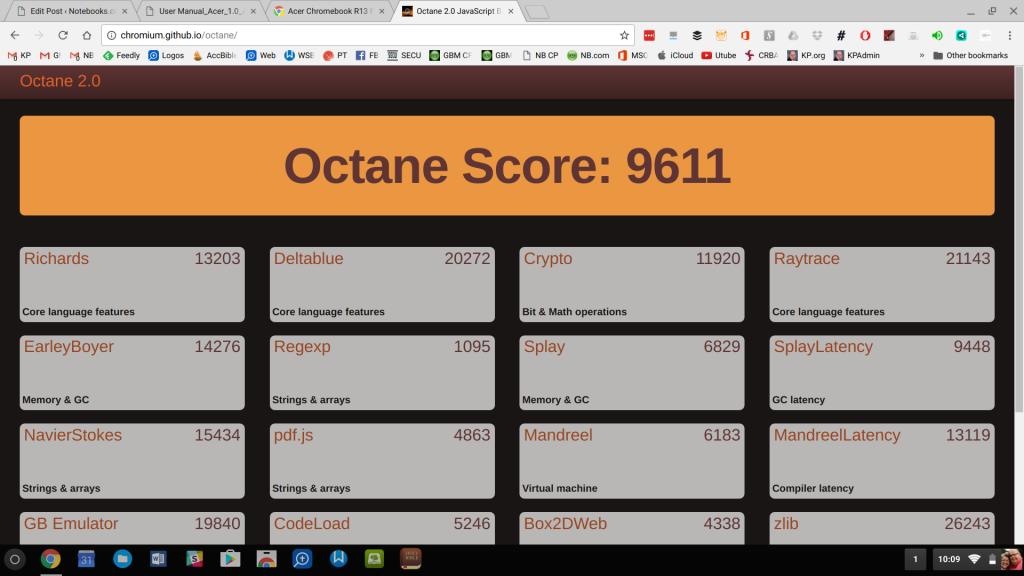Click the Richards benchmark name
Image resolution: width=1024 pixels, height=576 pixels.
coord(56,259)
